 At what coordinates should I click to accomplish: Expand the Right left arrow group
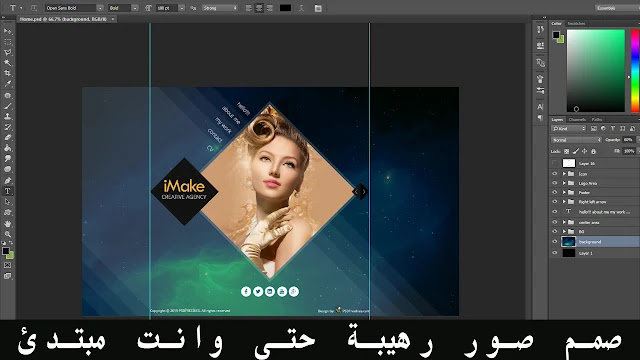pyautogui.click(x=564, y=202)
